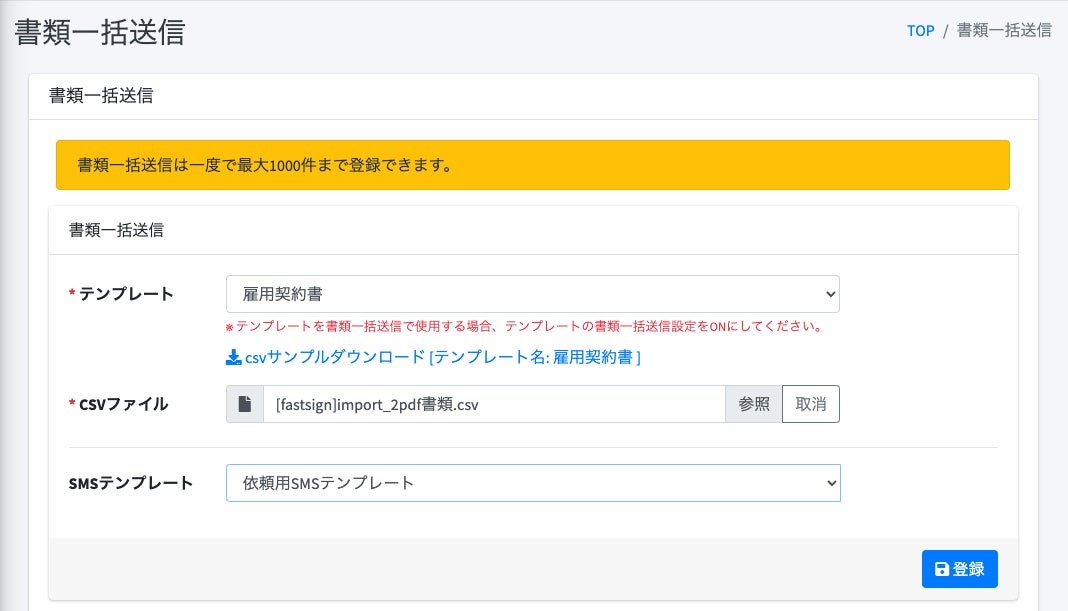Click the inner 書類一括送信 form header
Viewport: 1068px width, 611px height.
116,230
